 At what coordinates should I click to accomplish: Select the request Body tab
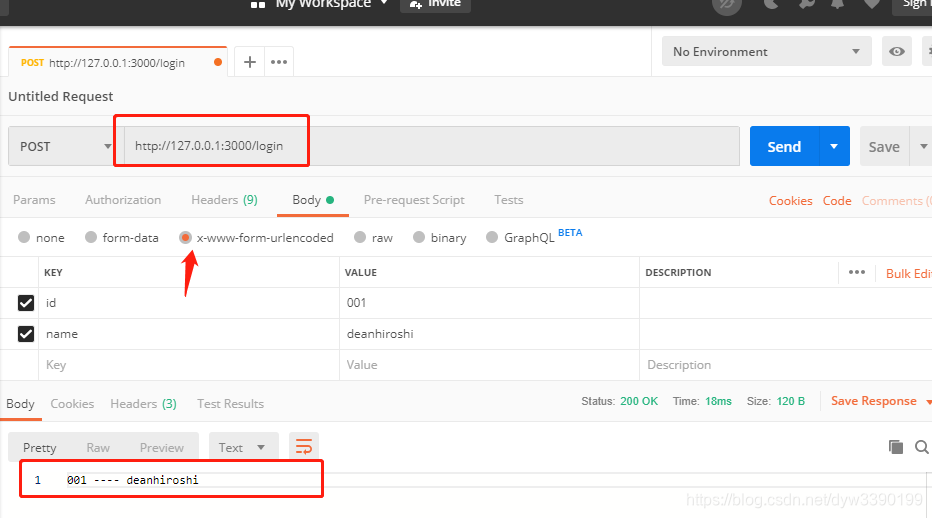pyautogui.click(x=313, y=200)
